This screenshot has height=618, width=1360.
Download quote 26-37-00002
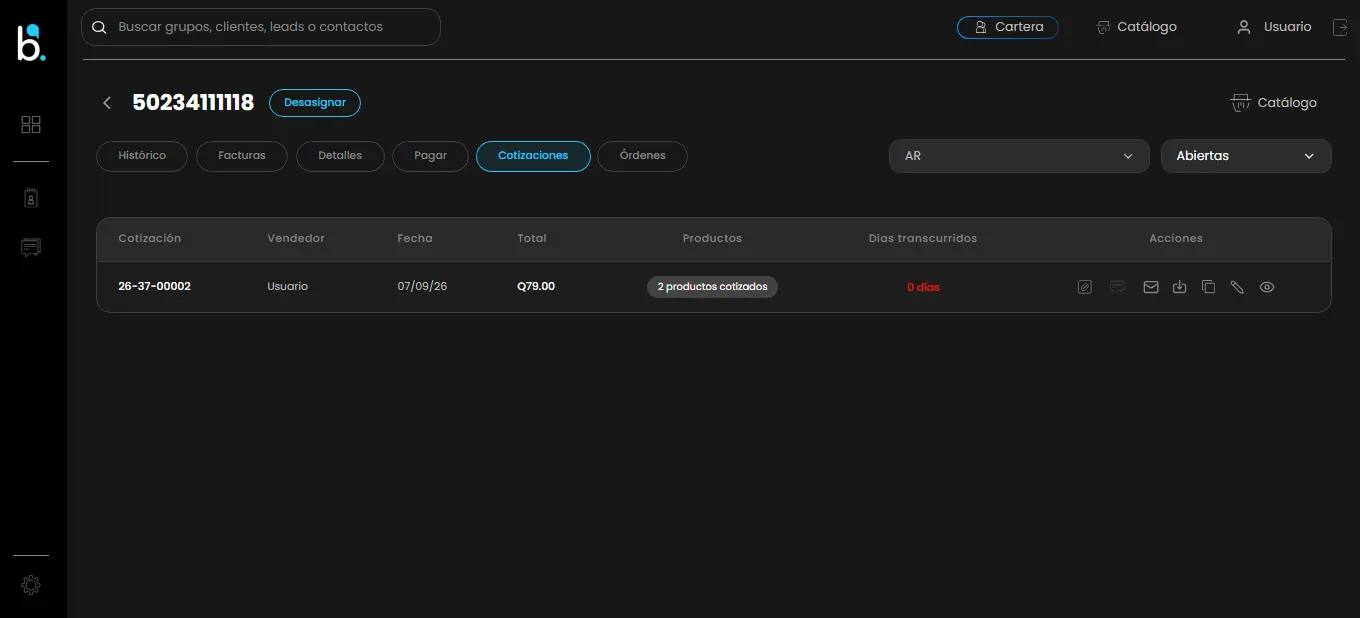pyautogui.click(x=1180, y=287)
